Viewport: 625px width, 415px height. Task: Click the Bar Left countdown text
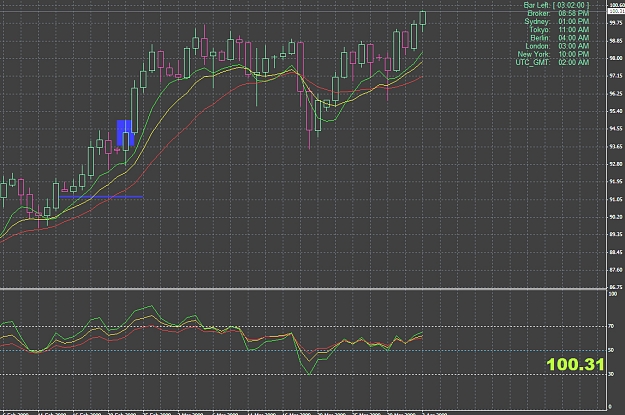tap(556, 5)
